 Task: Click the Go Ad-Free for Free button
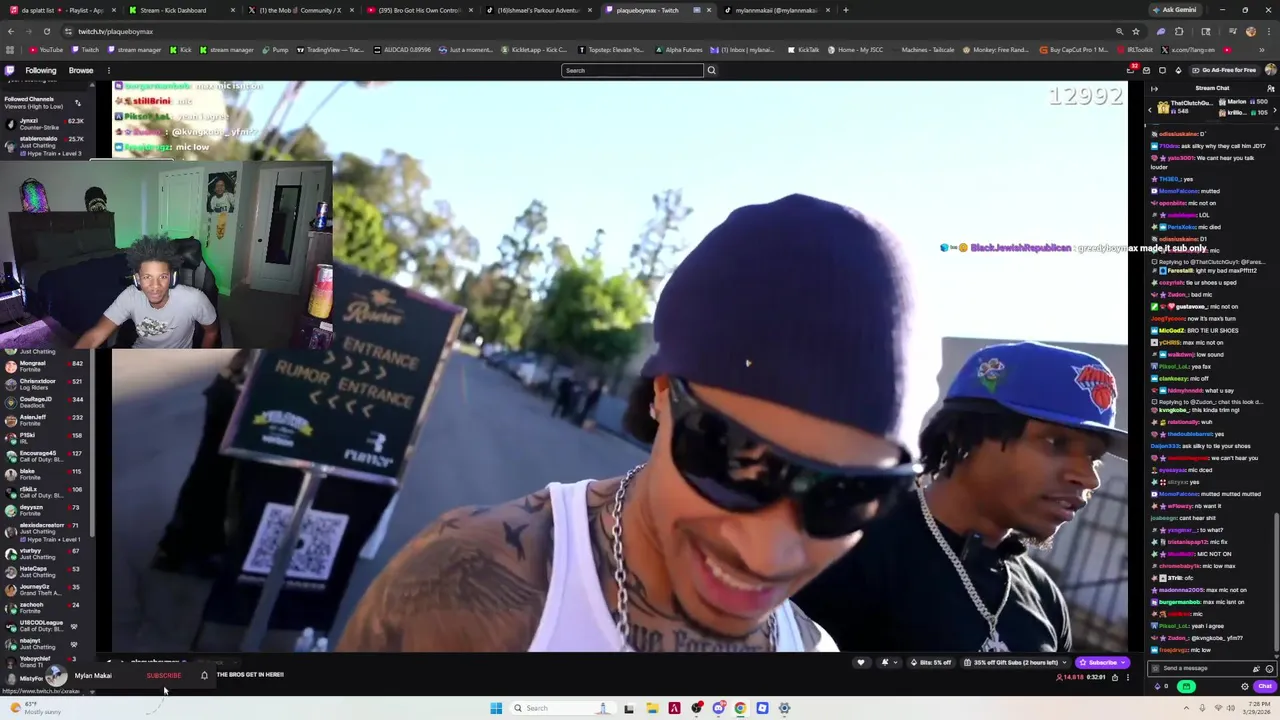(1224, 70)
